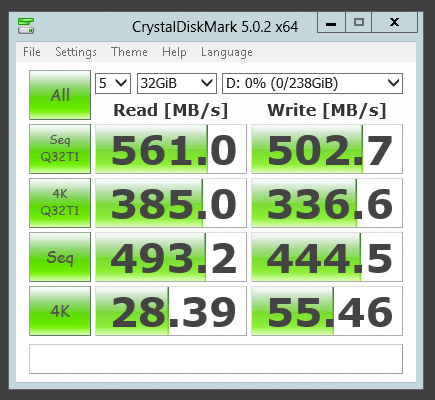Click the empty comment text field at bottom
Screen dimensions: 435x400
pyautogui.click(x=216, y=359)
